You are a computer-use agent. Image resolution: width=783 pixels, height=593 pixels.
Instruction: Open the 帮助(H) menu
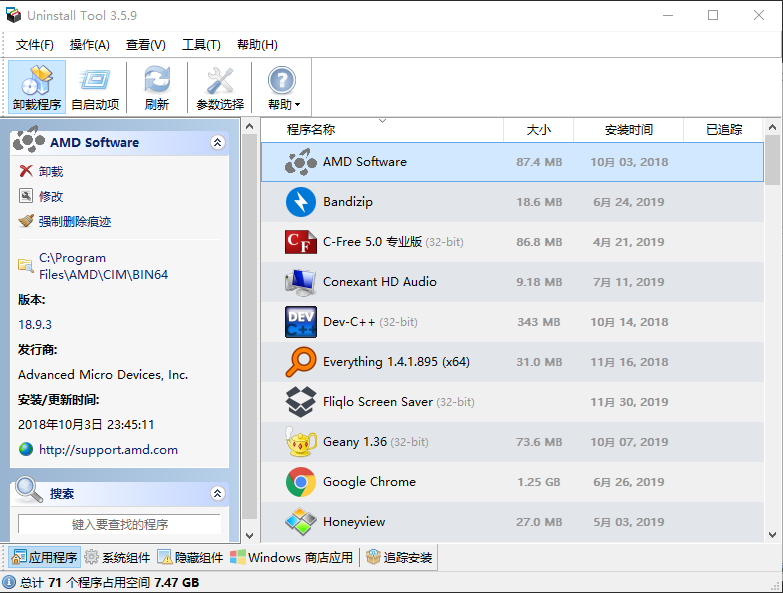coord(257,45)
